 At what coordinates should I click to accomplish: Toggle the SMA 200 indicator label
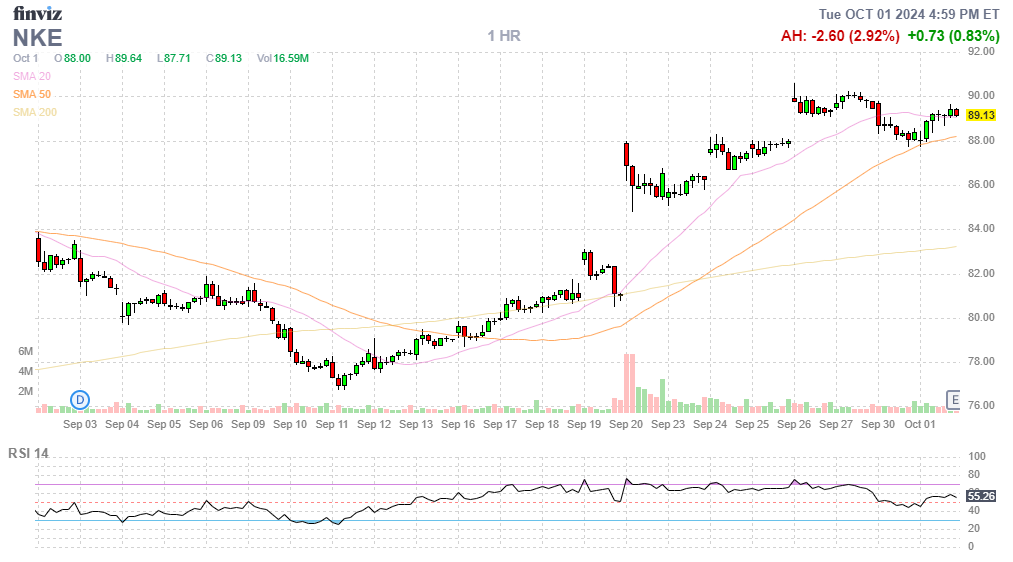pyautogui.click(x=35, y=112)
